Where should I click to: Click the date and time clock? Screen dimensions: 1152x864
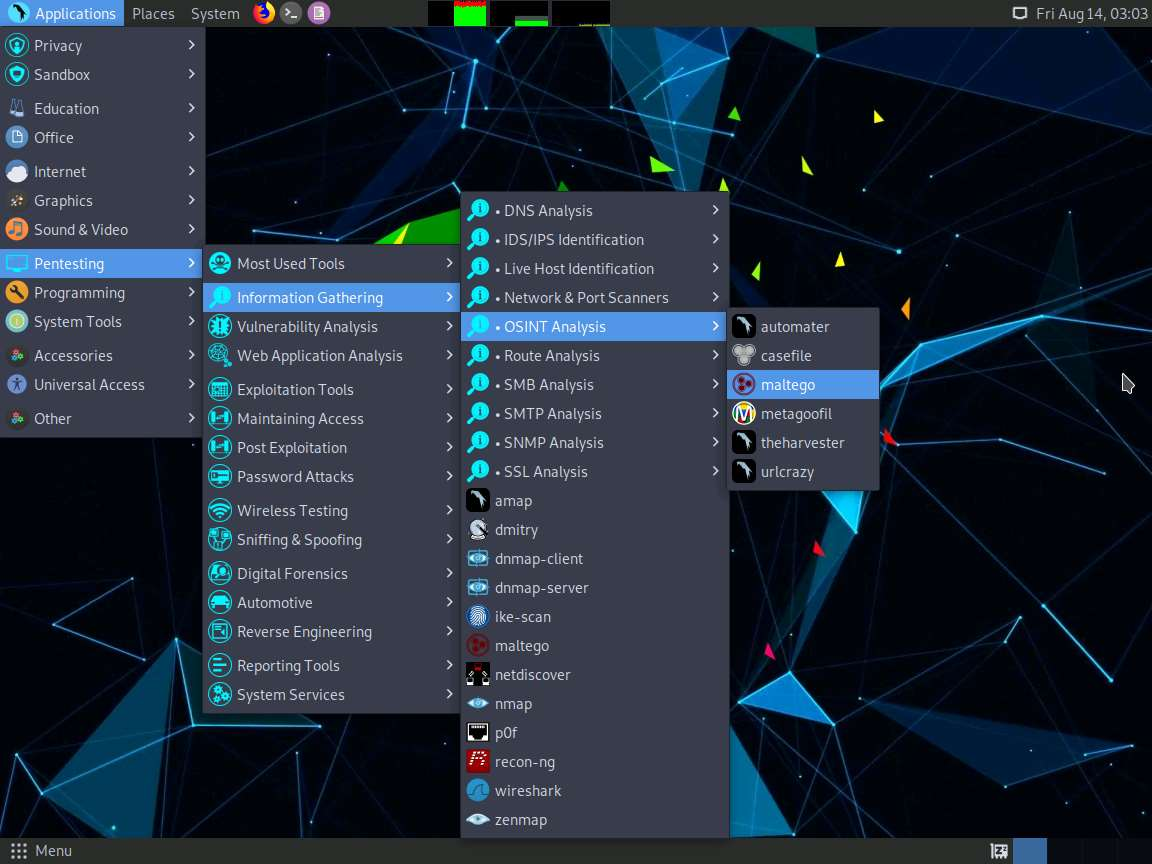tap(1091, 13)
